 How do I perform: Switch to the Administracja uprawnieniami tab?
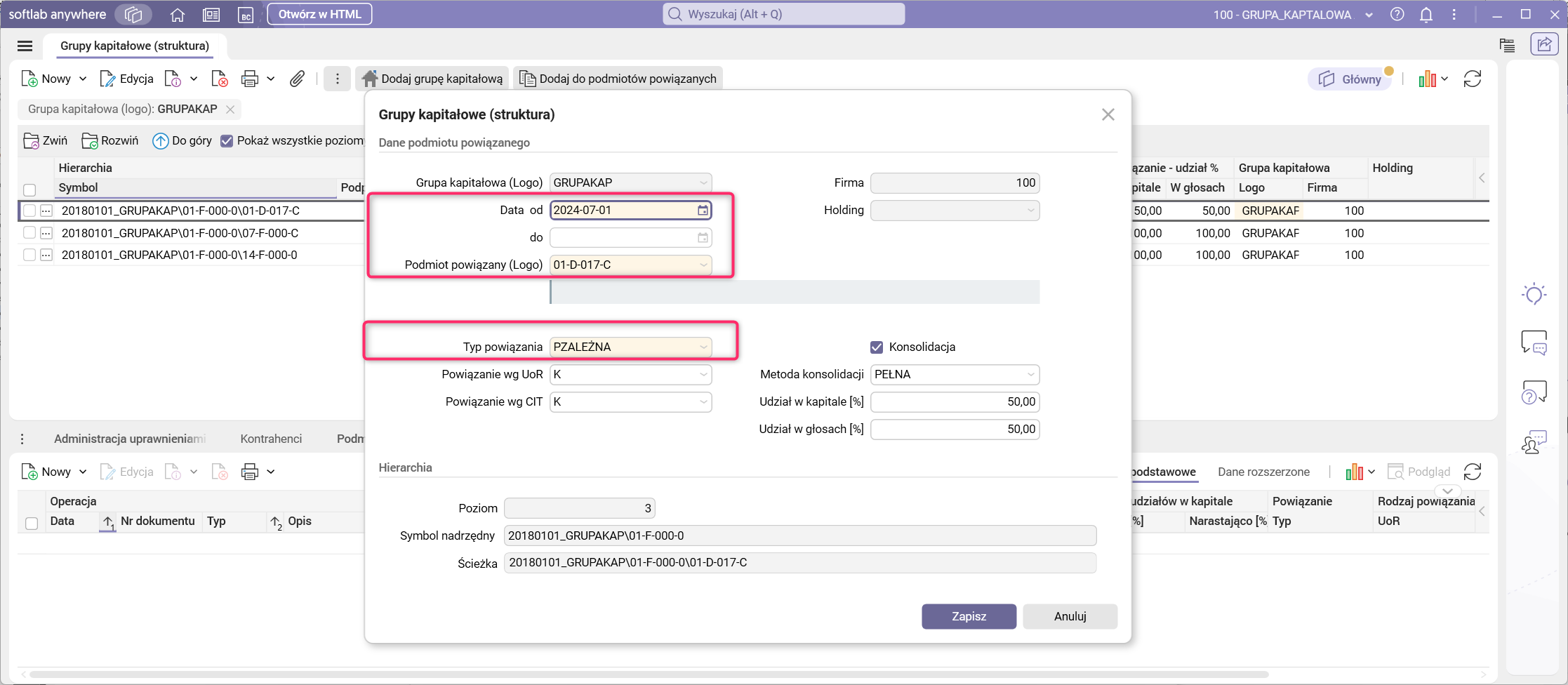(x=130, y=439)
